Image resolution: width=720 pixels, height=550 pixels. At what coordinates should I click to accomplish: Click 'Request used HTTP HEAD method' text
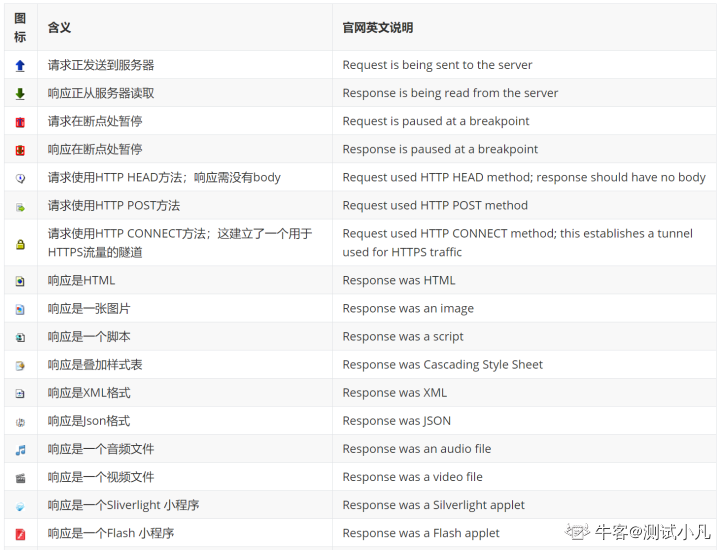click(x=438, y=177)
